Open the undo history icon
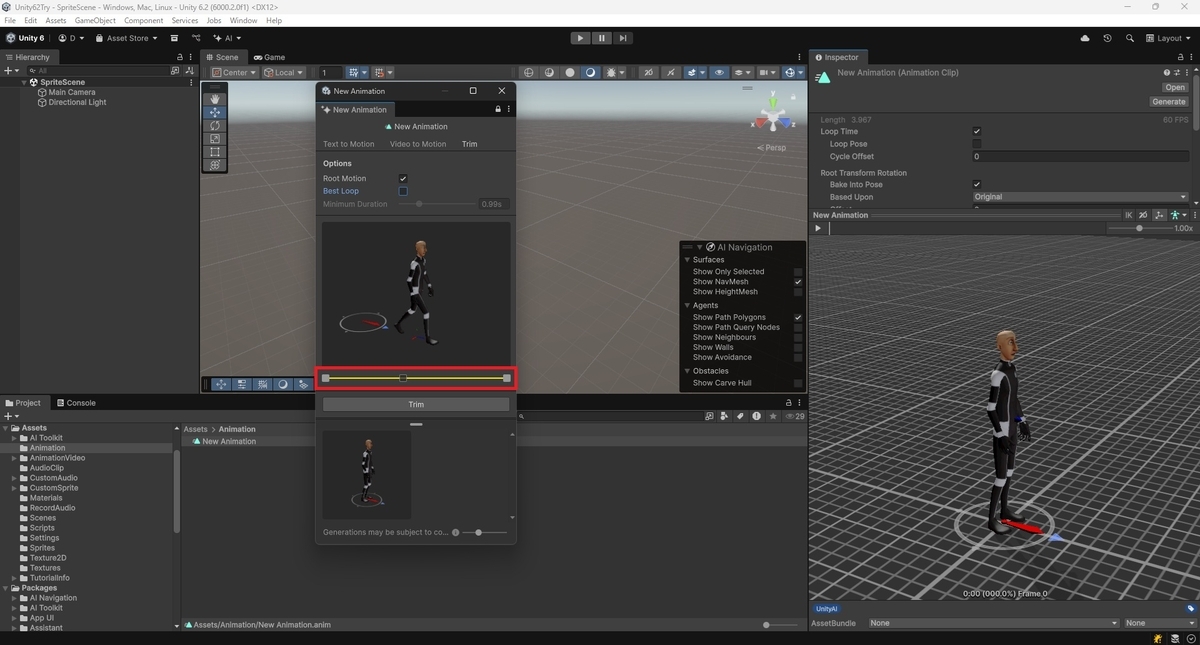 (x=1107, y=38)
